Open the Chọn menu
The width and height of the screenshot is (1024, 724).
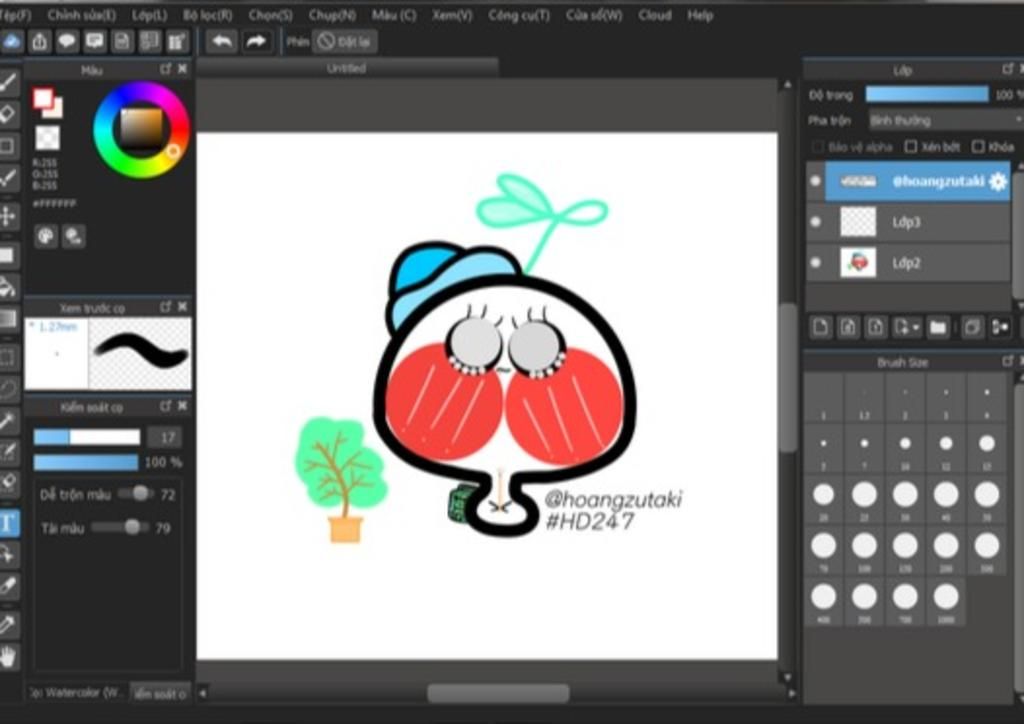(x=270, y=14)
